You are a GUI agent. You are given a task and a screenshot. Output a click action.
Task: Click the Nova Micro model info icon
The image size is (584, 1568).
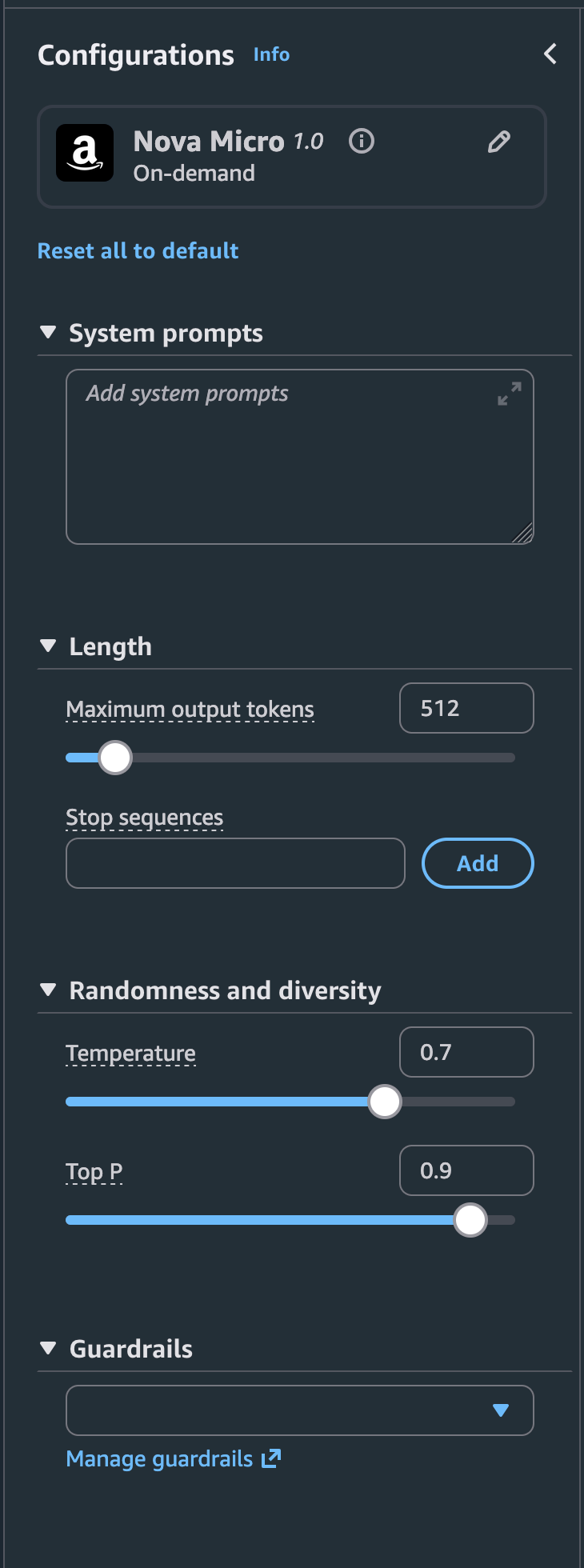(362, 142)
